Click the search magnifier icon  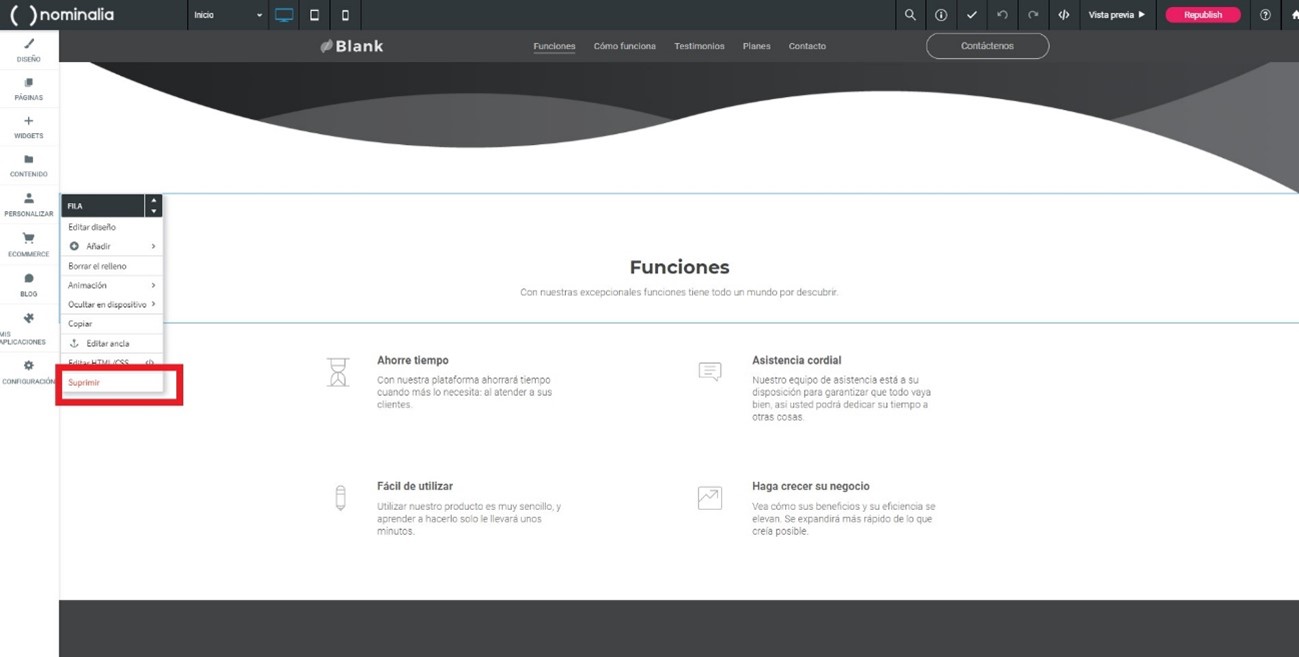pos(909,15)
